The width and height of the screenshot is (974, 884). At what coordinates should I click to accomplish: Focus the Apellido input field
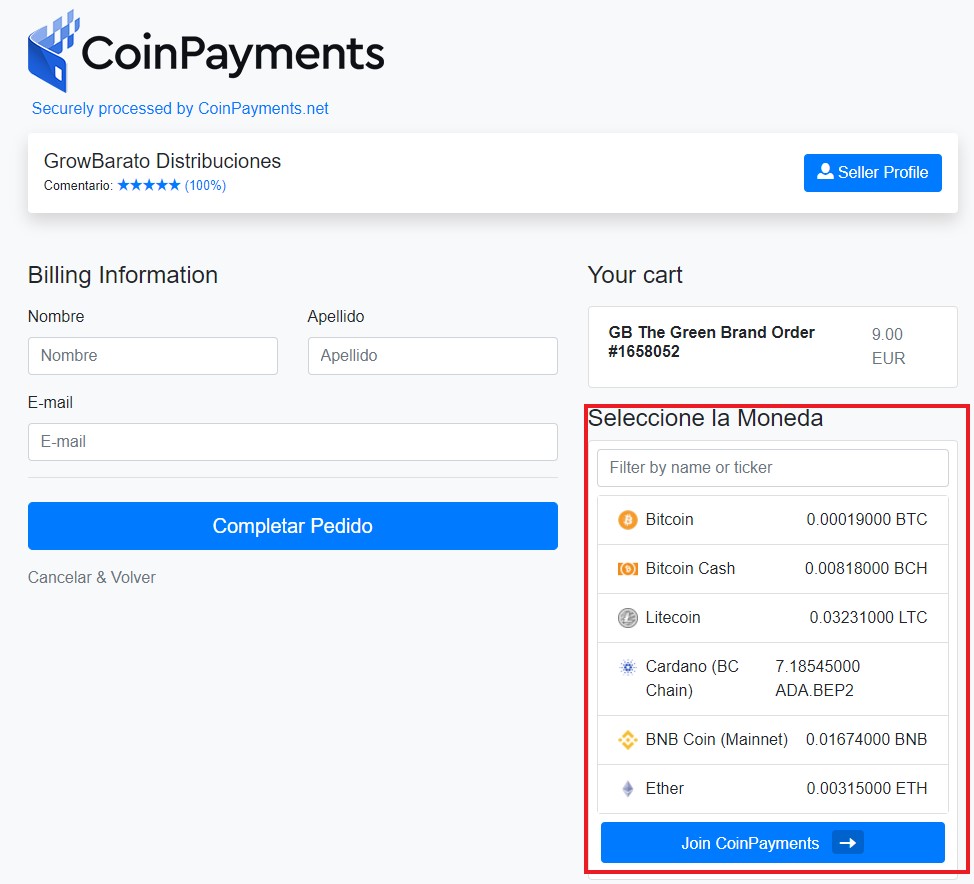point(432,355)
